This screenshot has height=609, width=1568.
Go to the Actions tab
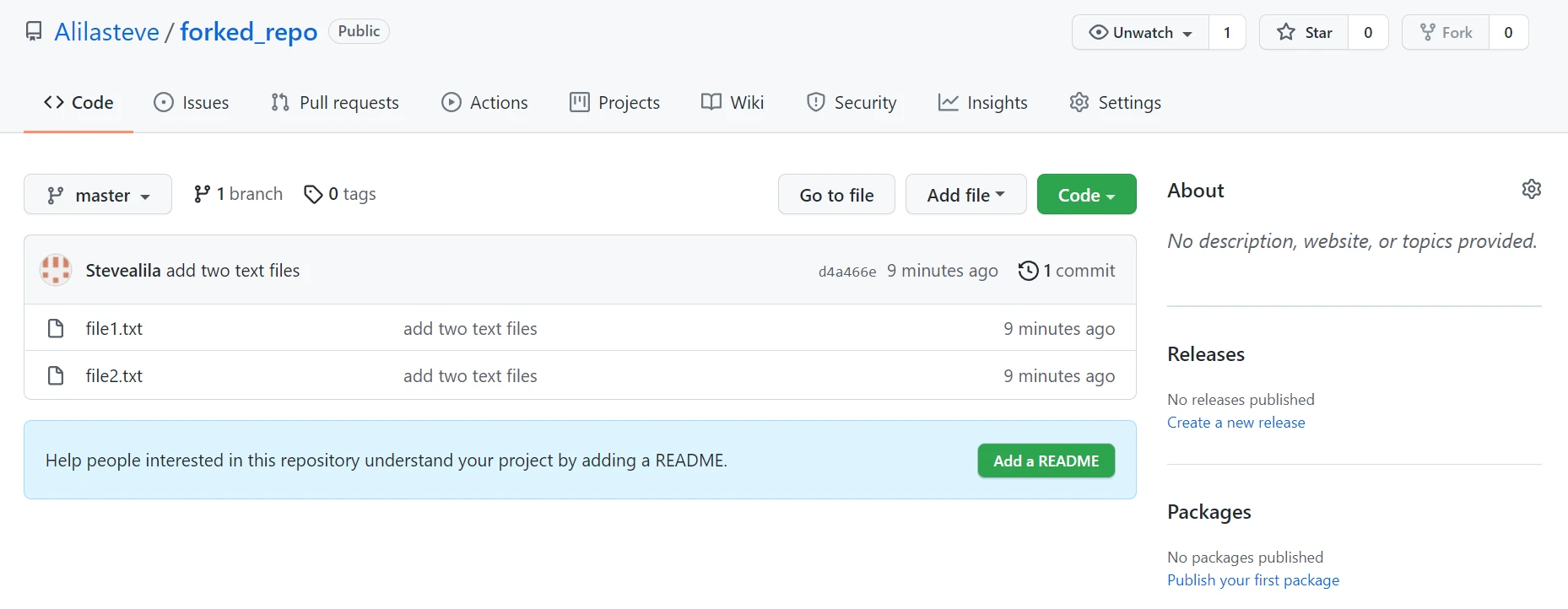(485, 103)
